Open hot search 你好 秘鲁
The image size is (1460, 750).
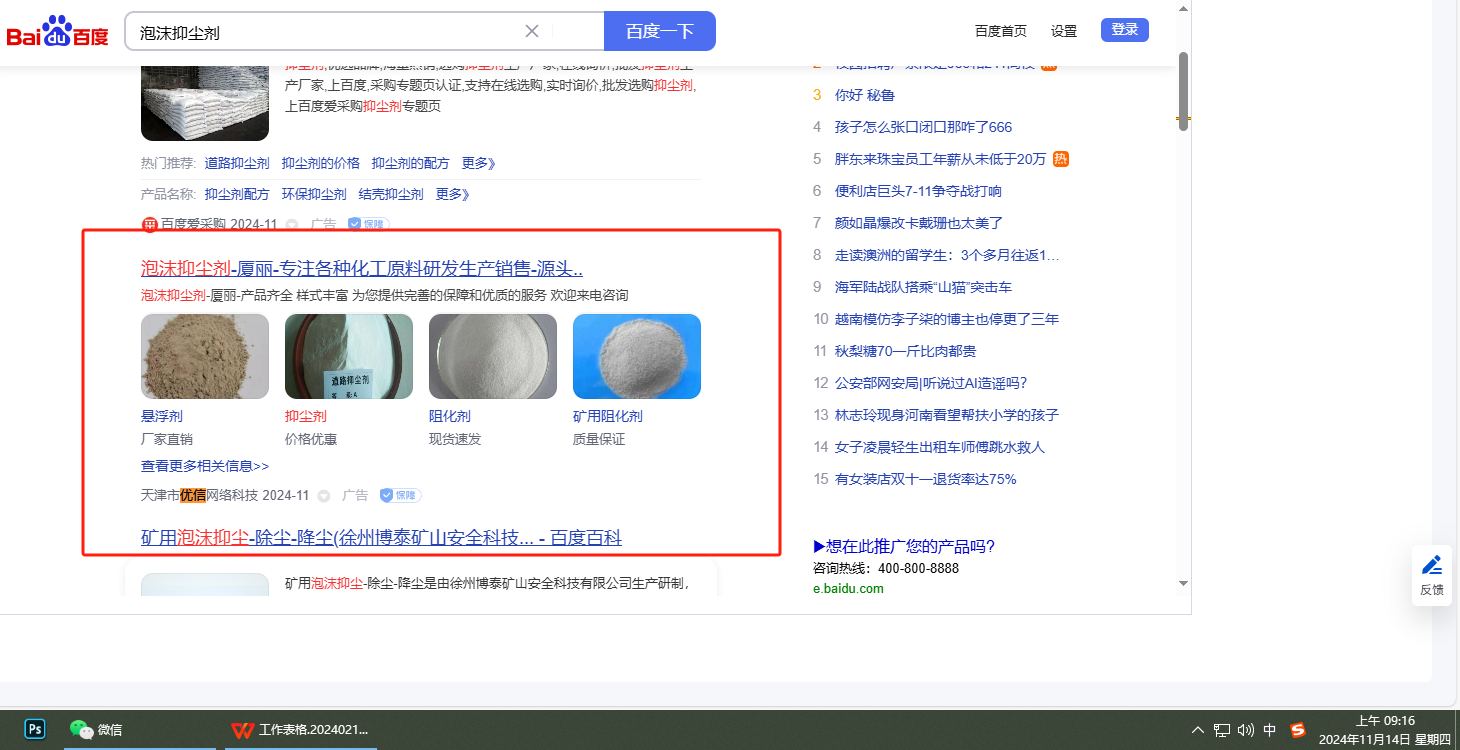click(x=865, y=95)
